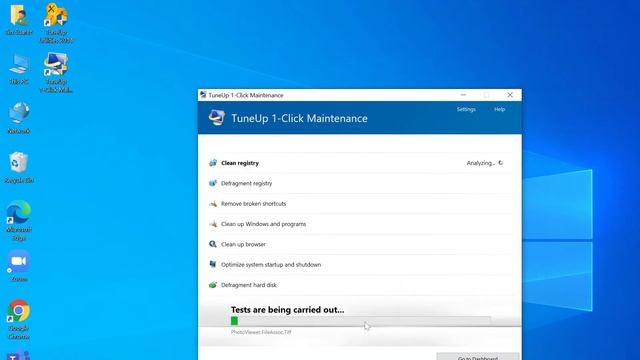Select the Remove broken shortcuts text
640x360 pixels.
pyautogui.click(x=253, y=204)
